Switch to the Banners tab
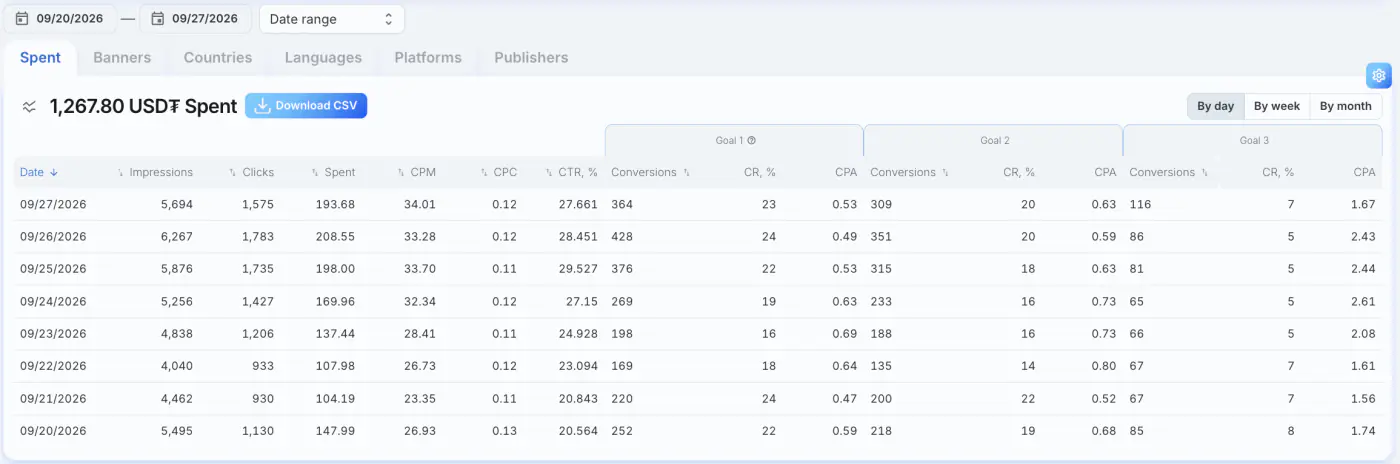This screenshot has width=1400, height=464. [122, 58]
